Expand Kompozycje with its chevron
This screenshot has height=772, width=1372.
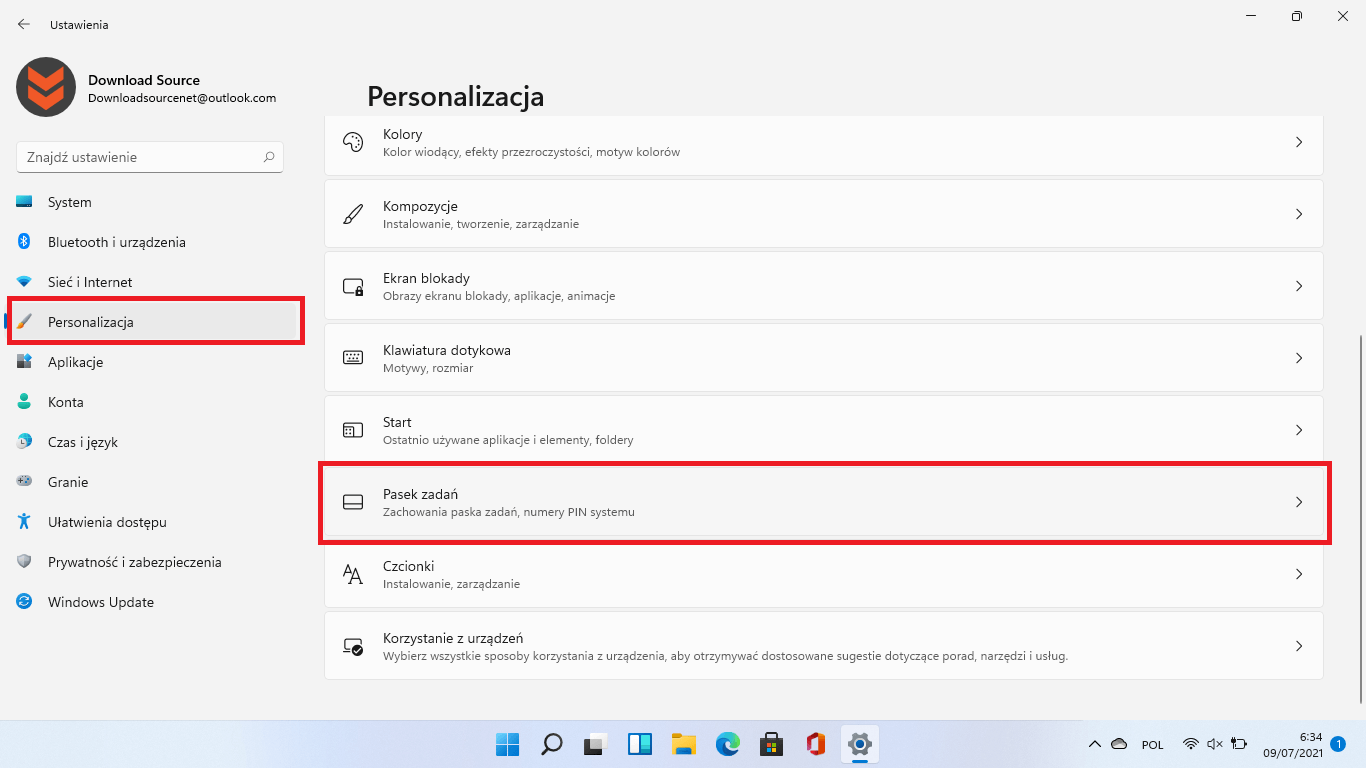tap(1299, 214)
